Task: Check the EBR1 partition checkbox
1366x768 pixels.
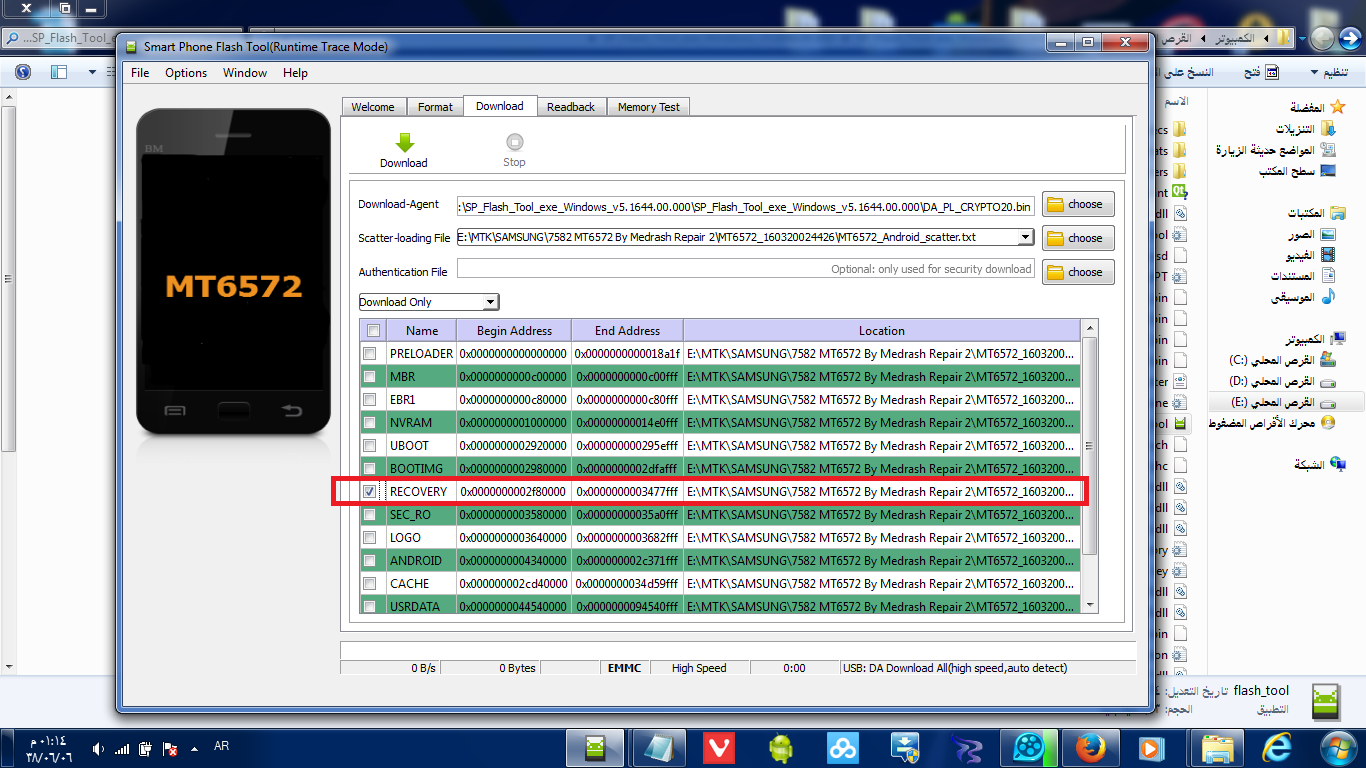Action: coord(370,400)
